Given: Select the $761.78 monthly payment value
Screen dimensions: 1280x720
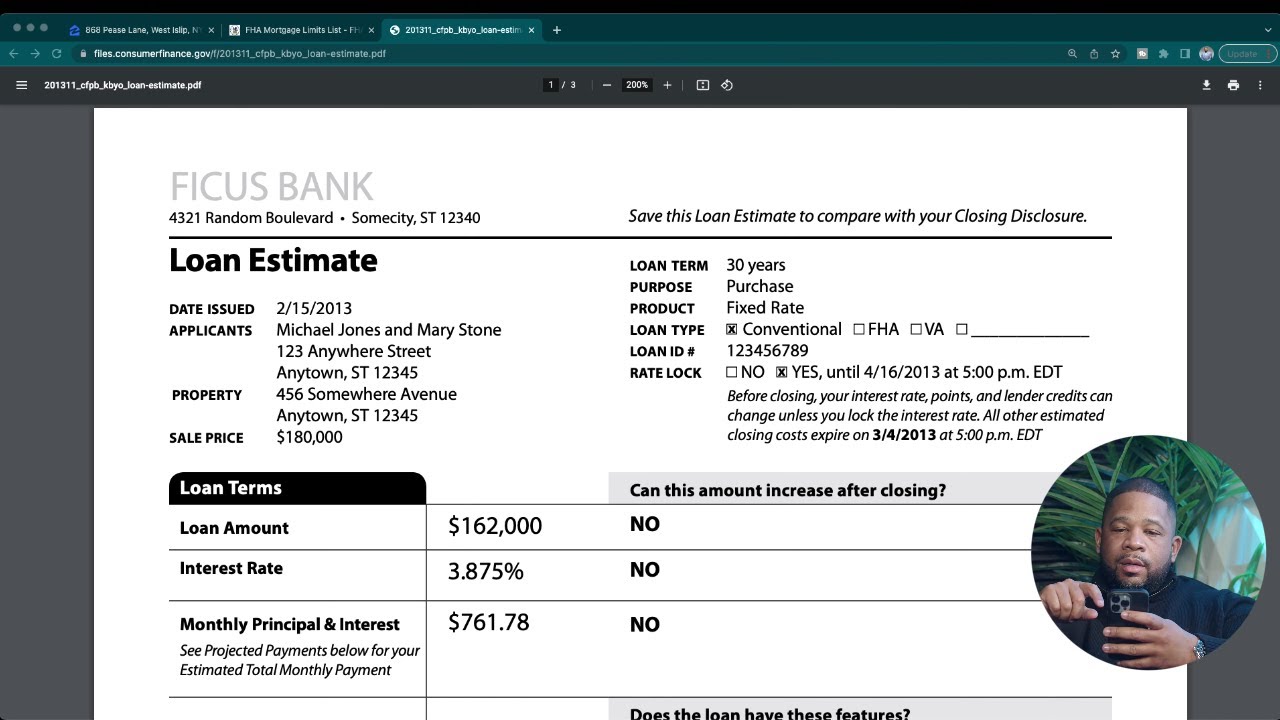Looking at the screenshot, I should click(x=488, y=622).
